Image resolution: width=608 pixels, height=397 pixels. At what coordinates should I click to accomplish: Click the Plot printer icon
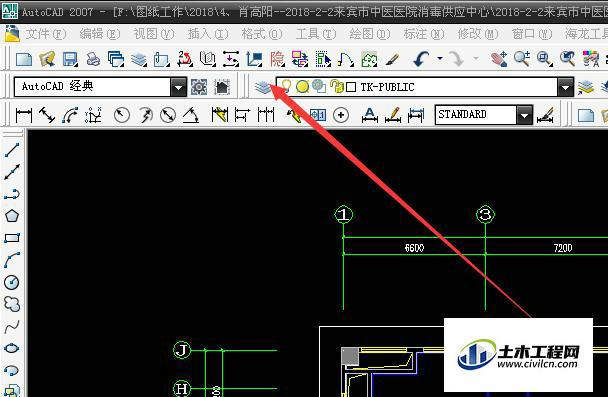point(93,59)
